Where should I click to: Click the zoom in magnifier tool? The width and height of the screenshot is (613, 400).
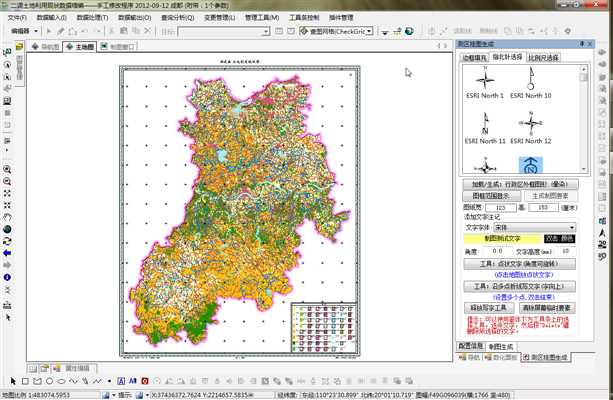[x=7, y=169]
